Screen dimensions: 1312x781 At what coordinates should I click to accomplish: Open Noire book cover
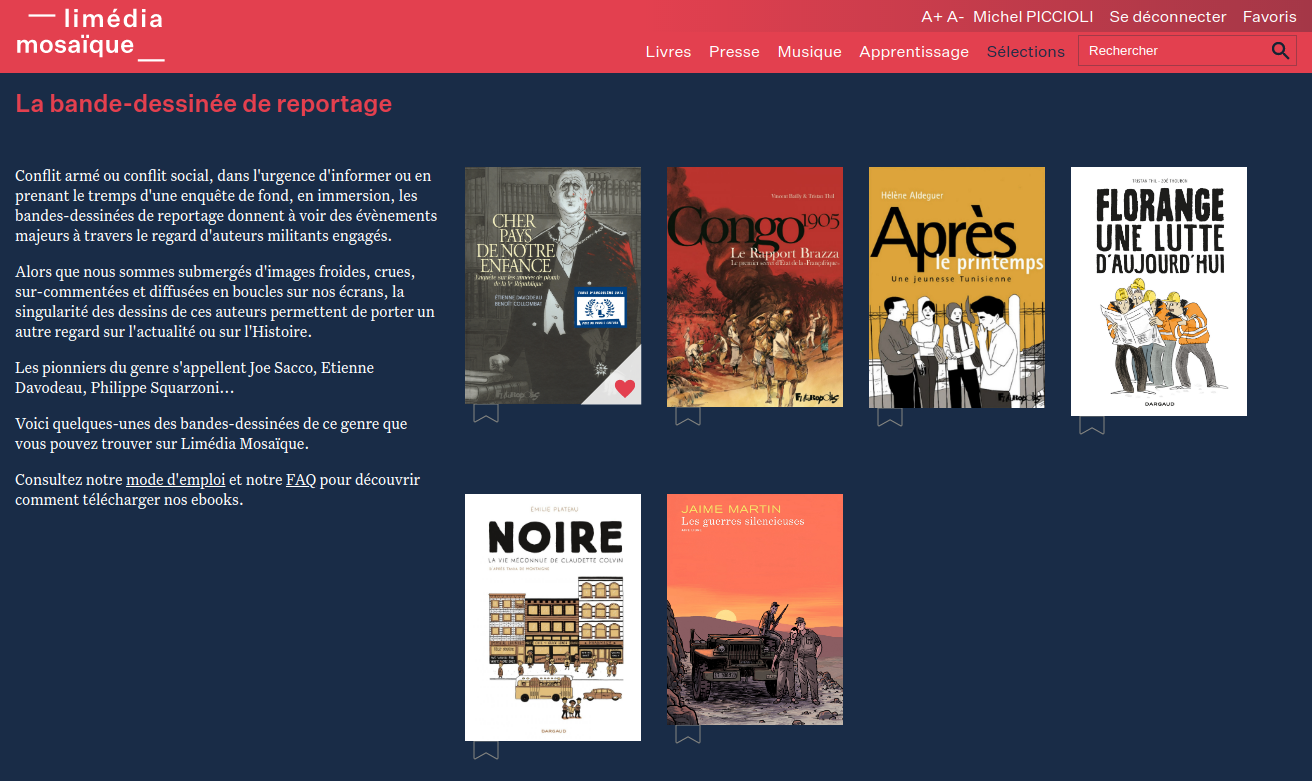553,617
